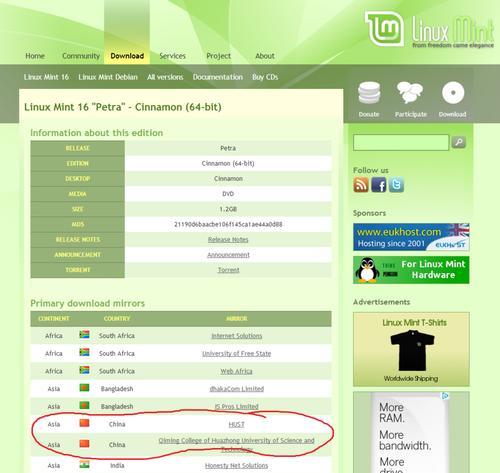Screen dimensions: 500x473
Task: Click the Donate coins icon
Action: pyautogui.click(x=369, y=93)
